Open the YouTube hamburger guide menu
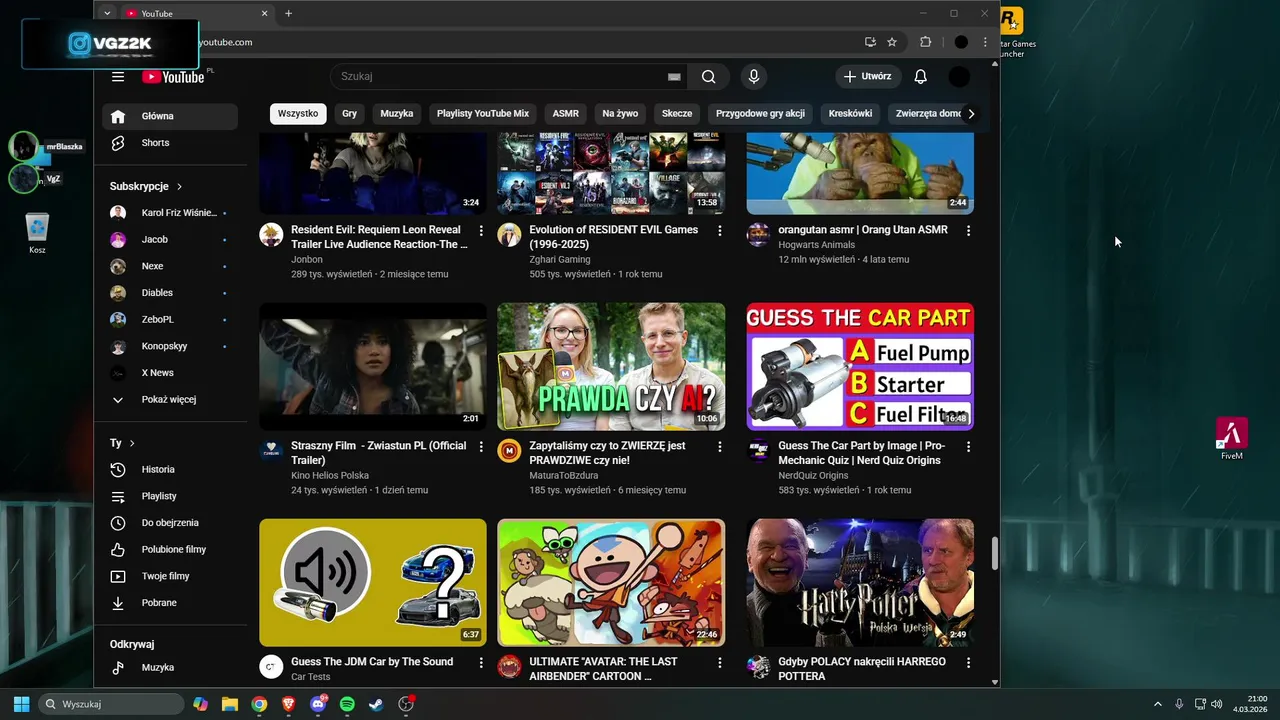1280x720 pixels. click(x=118, y=77)
